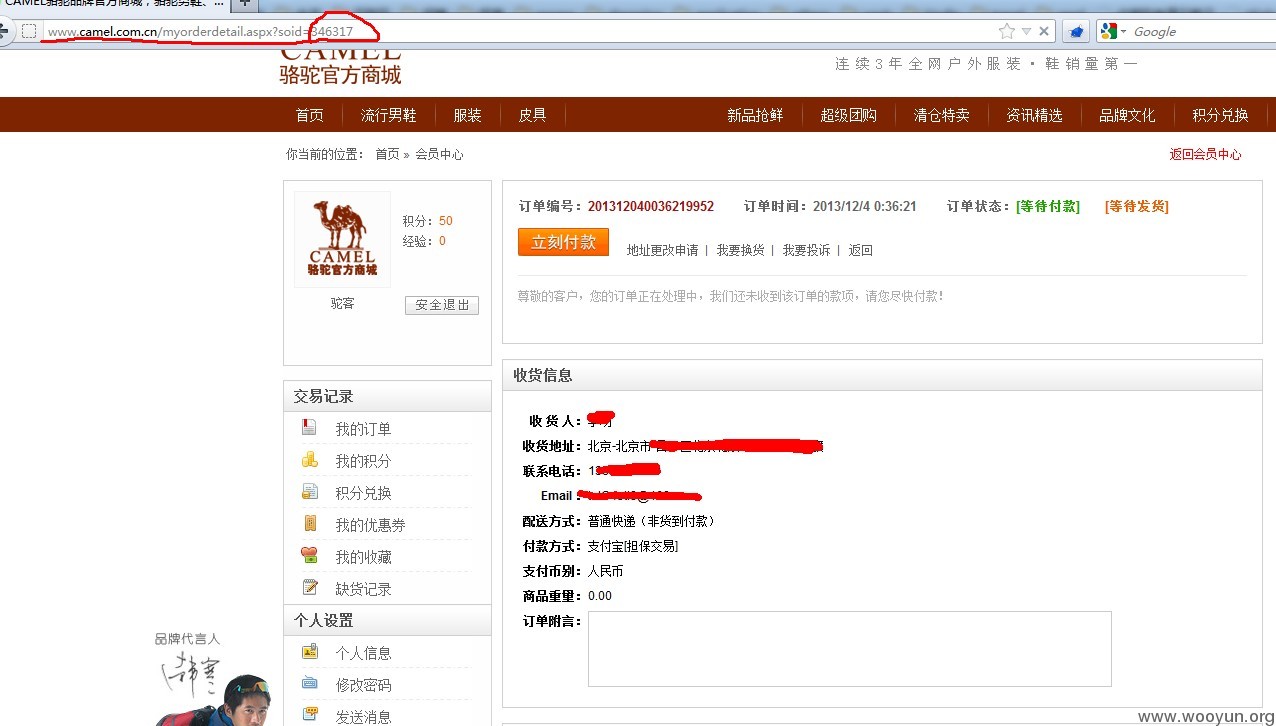The height and width of the screenshot is (726, 1276).
Task: Click the 等待付款 order status text
Action: [x=1048, y=206]
